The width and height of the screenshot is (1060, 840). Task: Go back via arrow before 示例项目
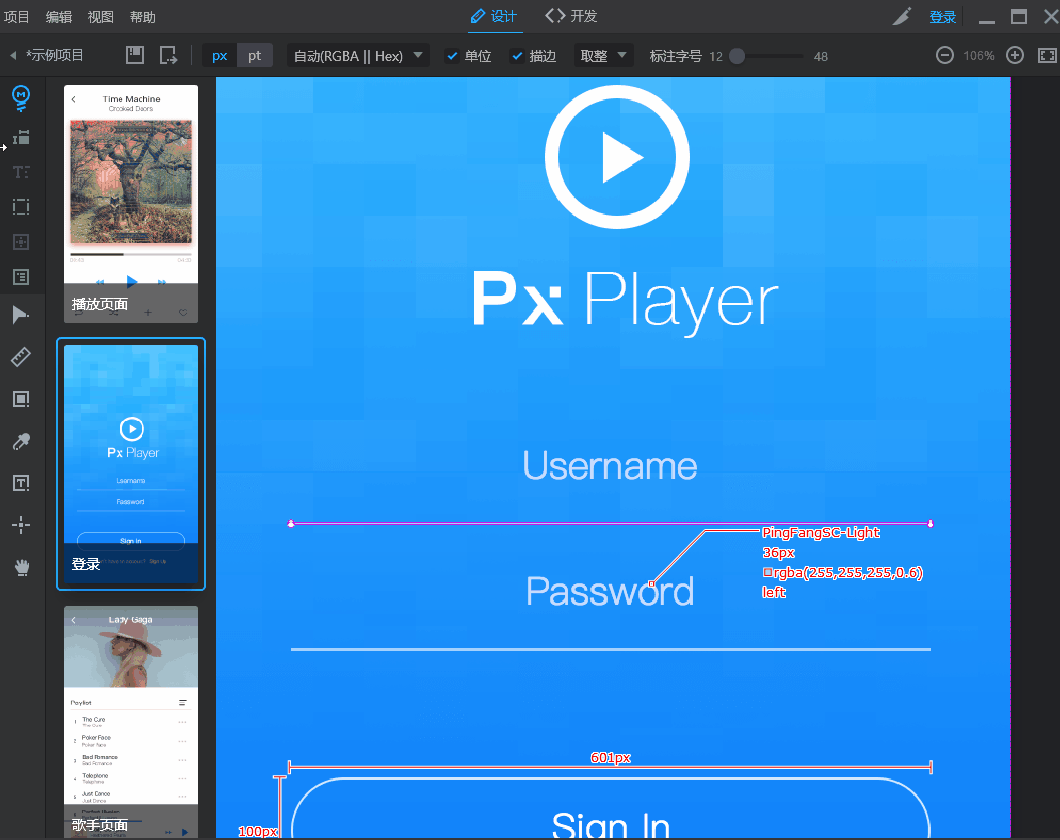[x=13, y=55]
